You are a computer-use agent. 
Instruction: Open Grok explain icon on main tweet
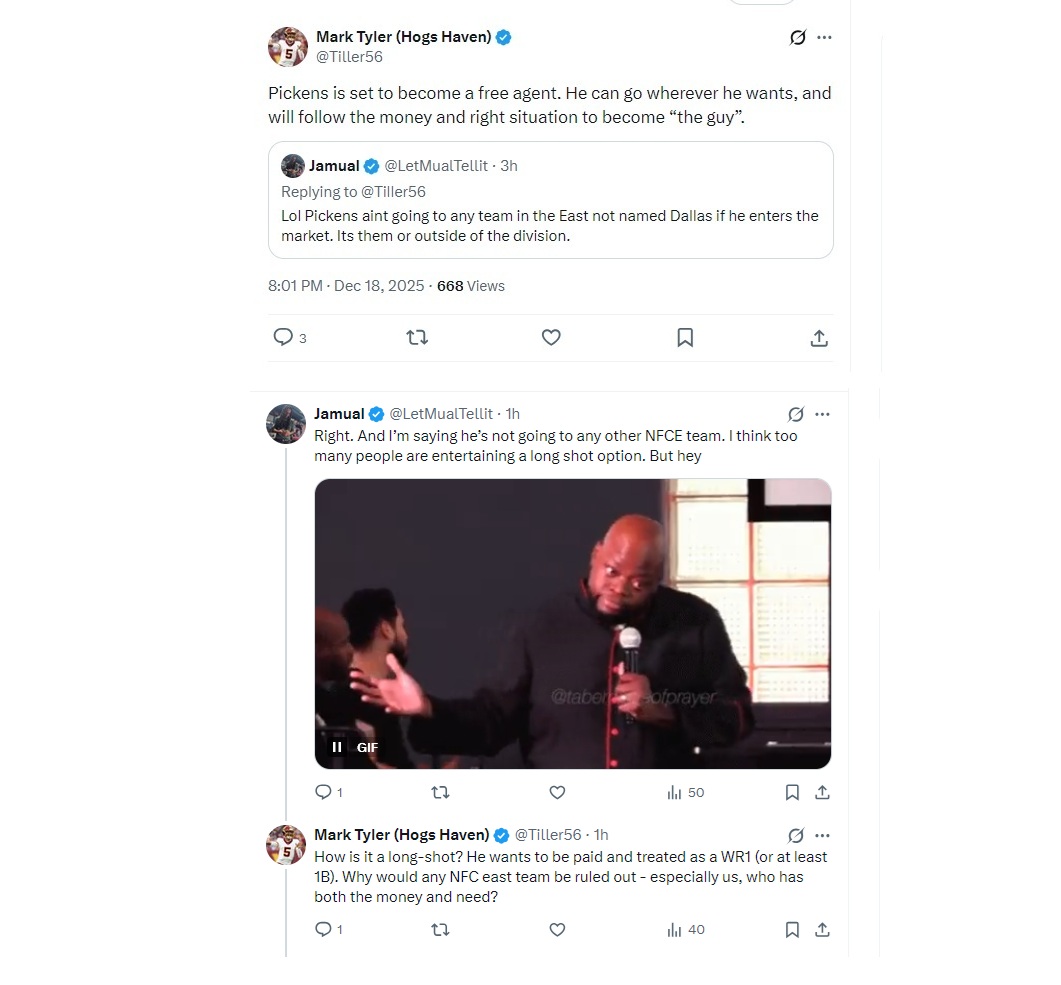pos(798,37)
